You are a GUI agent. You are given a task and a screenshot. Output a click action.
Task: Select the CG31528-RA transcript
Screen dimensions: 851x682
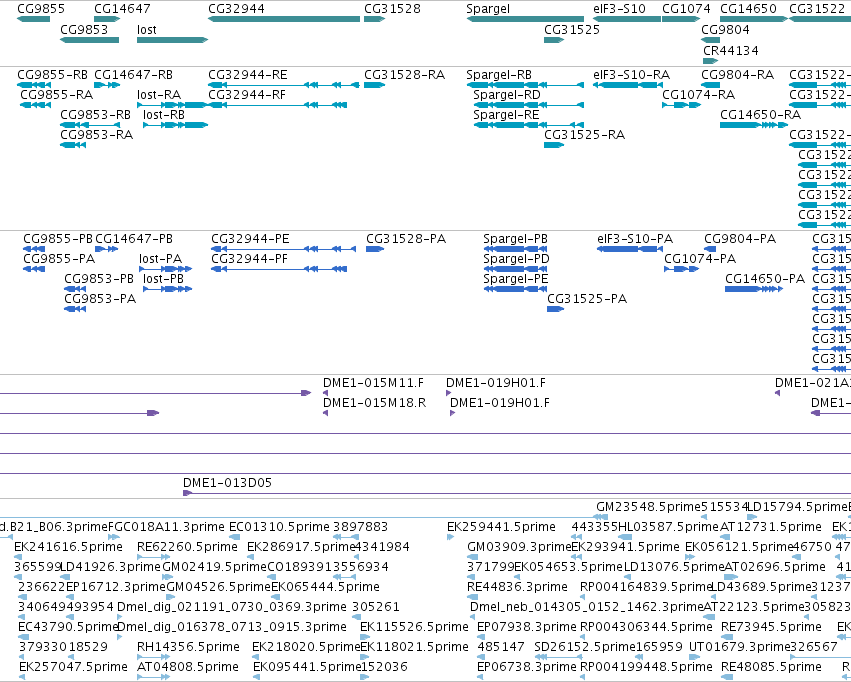pyautogui.click(x=374, y=85)
